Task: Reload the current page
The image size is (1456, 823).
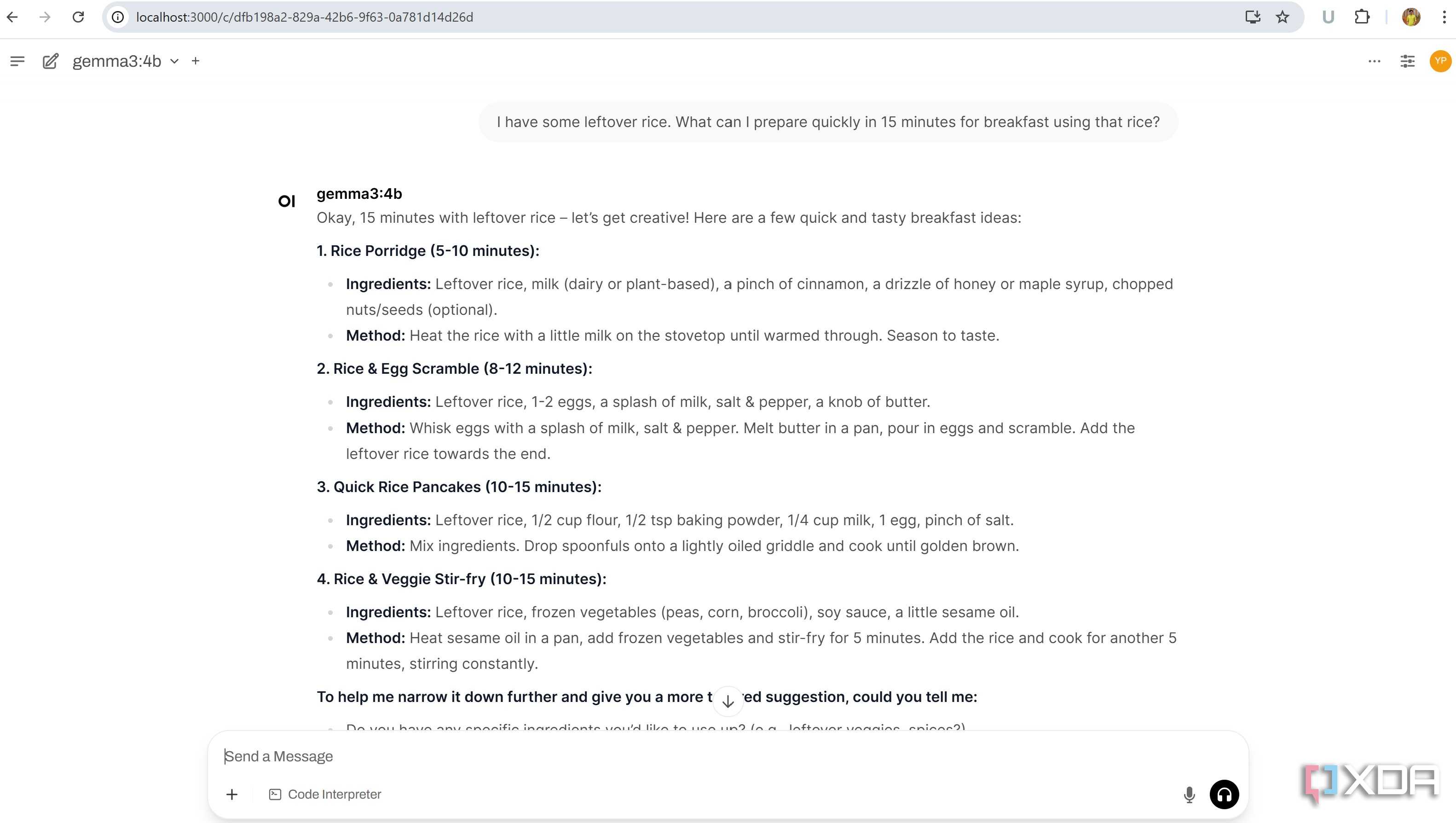Action: pos(79,17)
